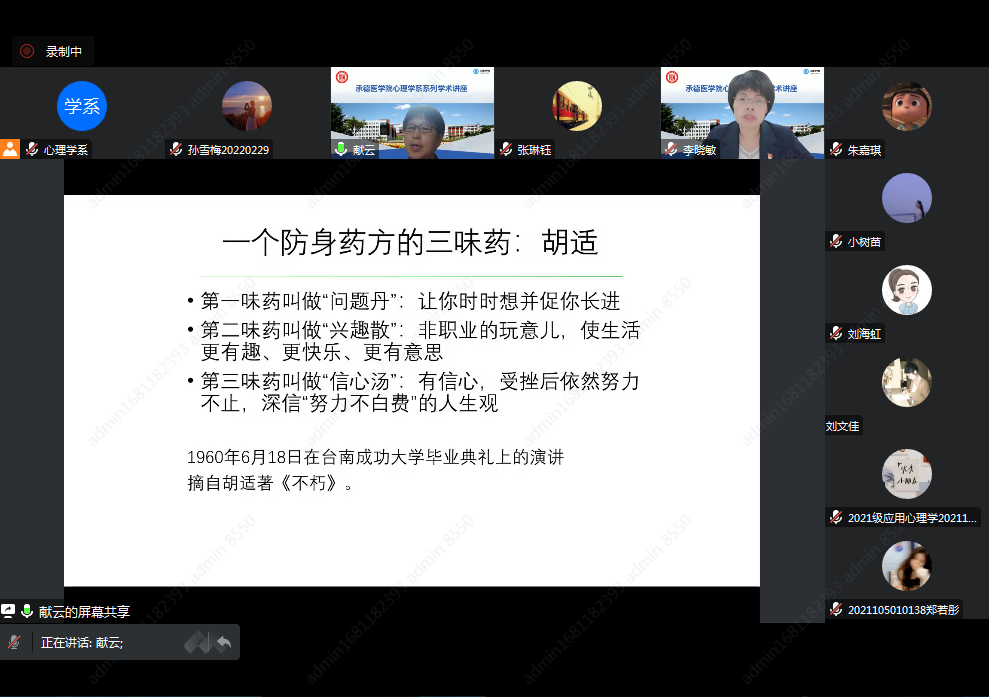Click the orange host icon next to 心理学系
Image resolution: width=989 pixels, height=697 pixels.
pos(10,149)
